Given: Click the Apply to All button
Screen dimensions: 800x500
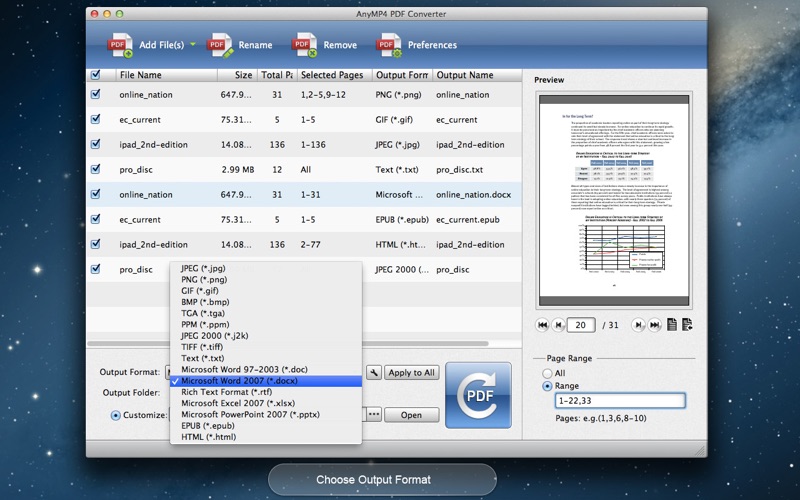Looking at the screenshot, I should [411, 372].
